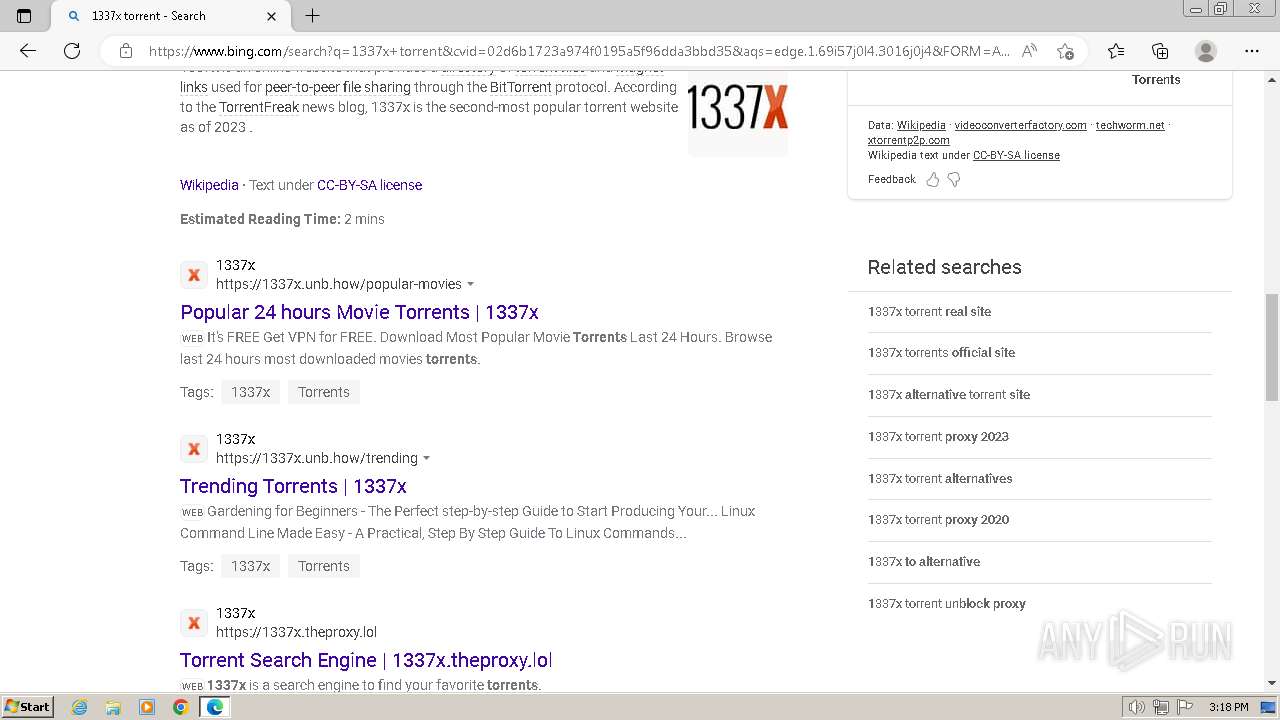Add page to favorites star-plus icon
The height and width of the screenshot is (720, 1280).
point(1065,51)
